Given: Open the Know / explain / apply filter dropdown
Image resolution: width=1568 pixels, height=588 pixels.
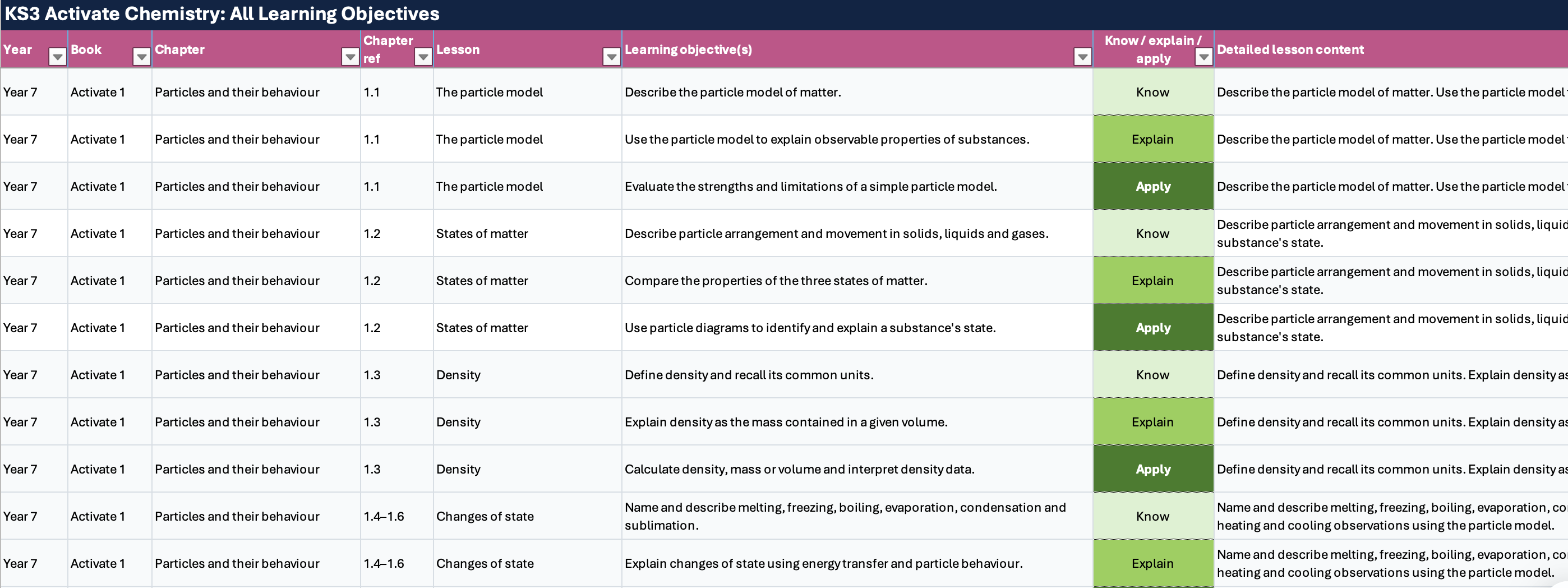Looking at the screenshot, I should tap(1203, 57).
